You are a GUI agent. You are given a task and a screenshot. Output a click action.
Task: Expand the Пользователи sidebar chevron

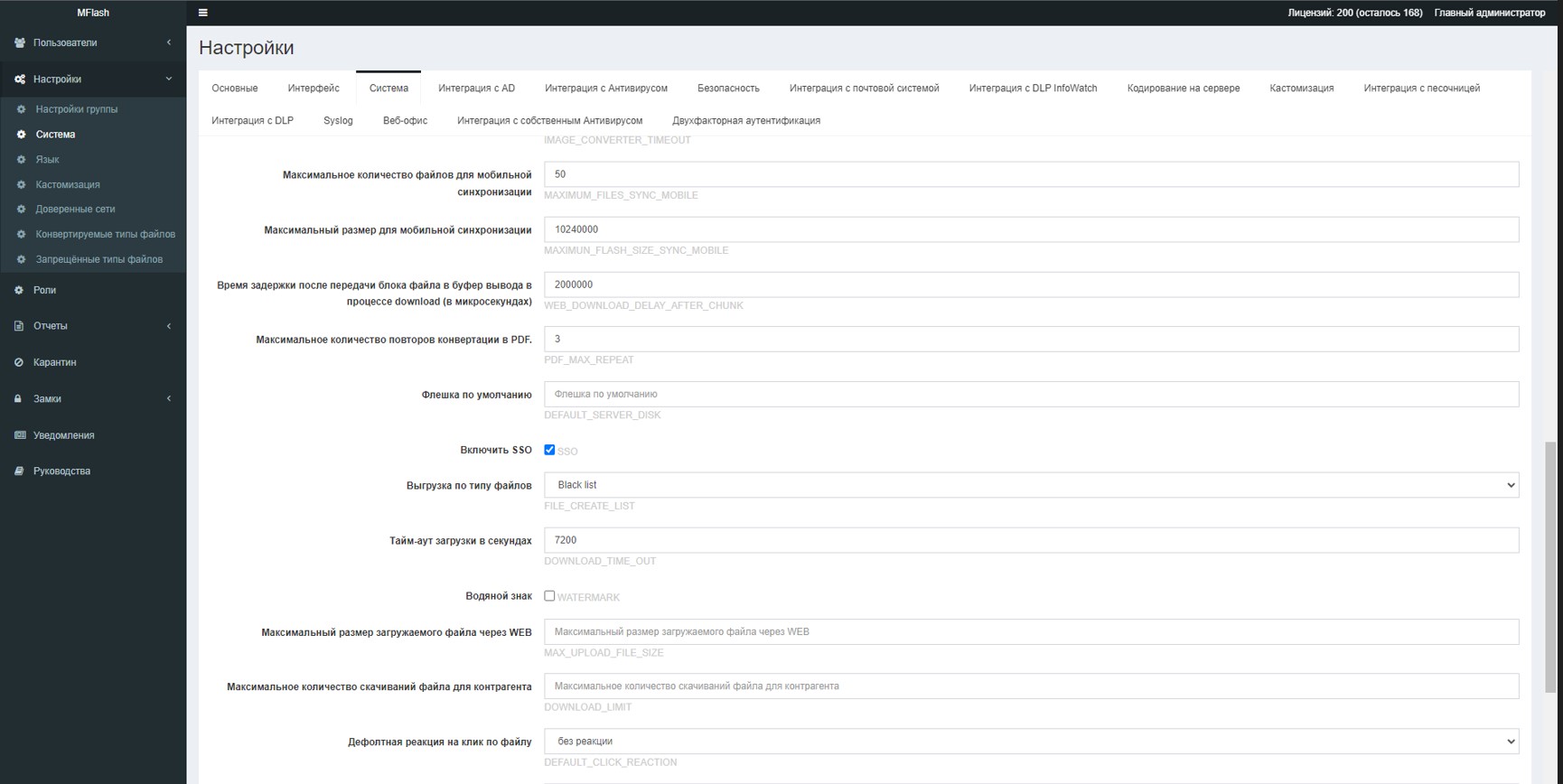coord(169,42)
